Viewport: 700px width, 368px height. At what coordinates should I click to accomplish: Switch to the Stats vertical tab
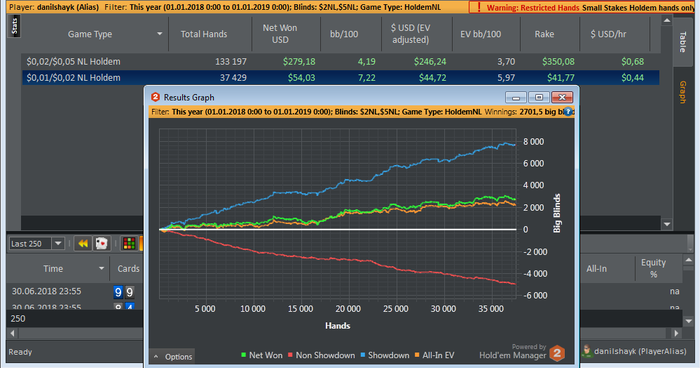[14, 26]
